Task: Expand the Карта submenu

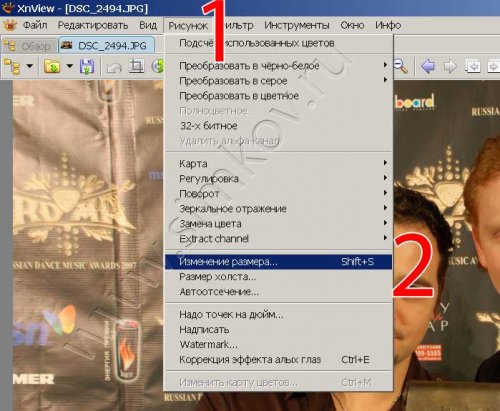Action: [278, 163]
